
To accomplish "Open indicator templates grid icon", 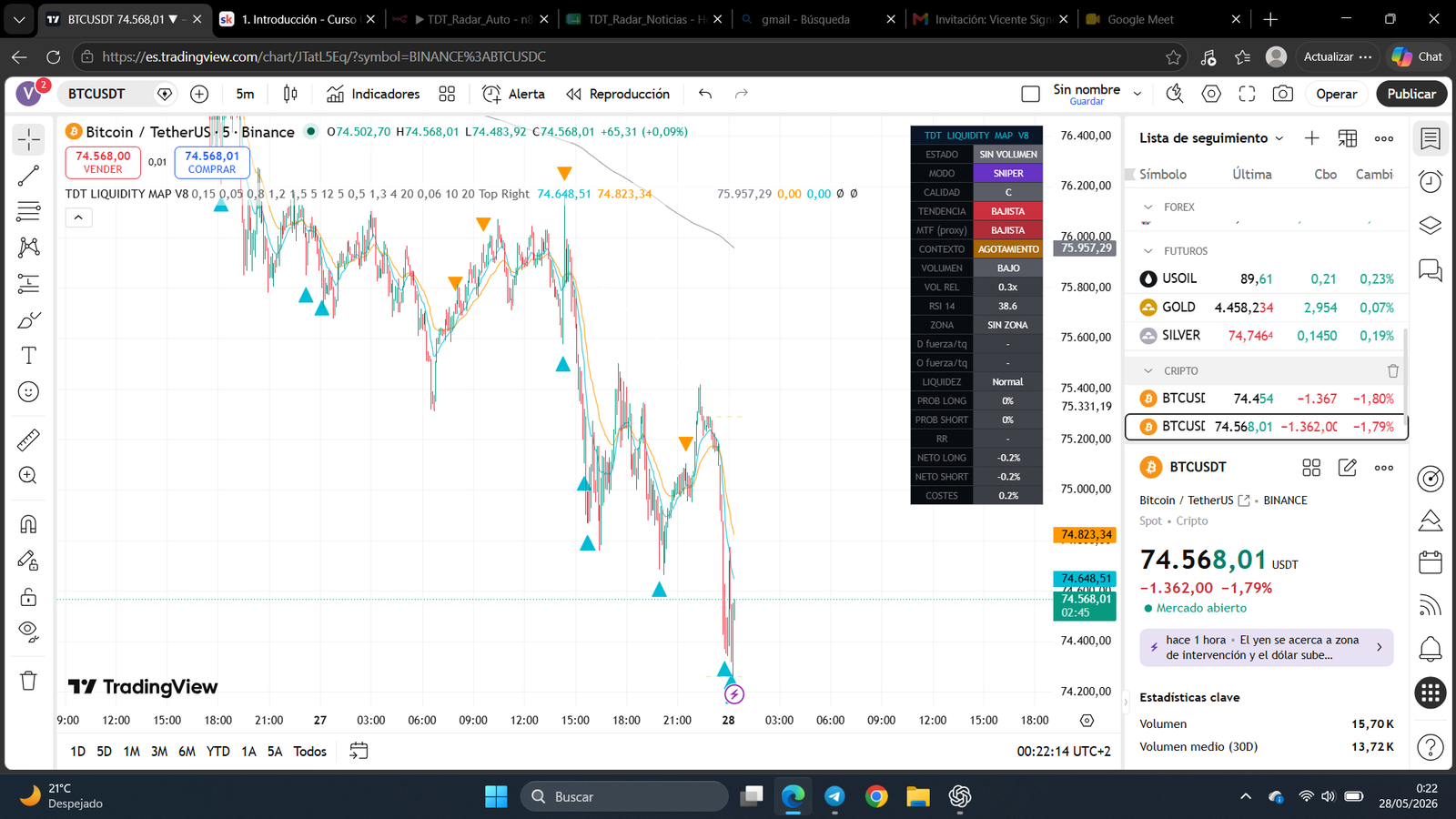I will coord(447,94).
